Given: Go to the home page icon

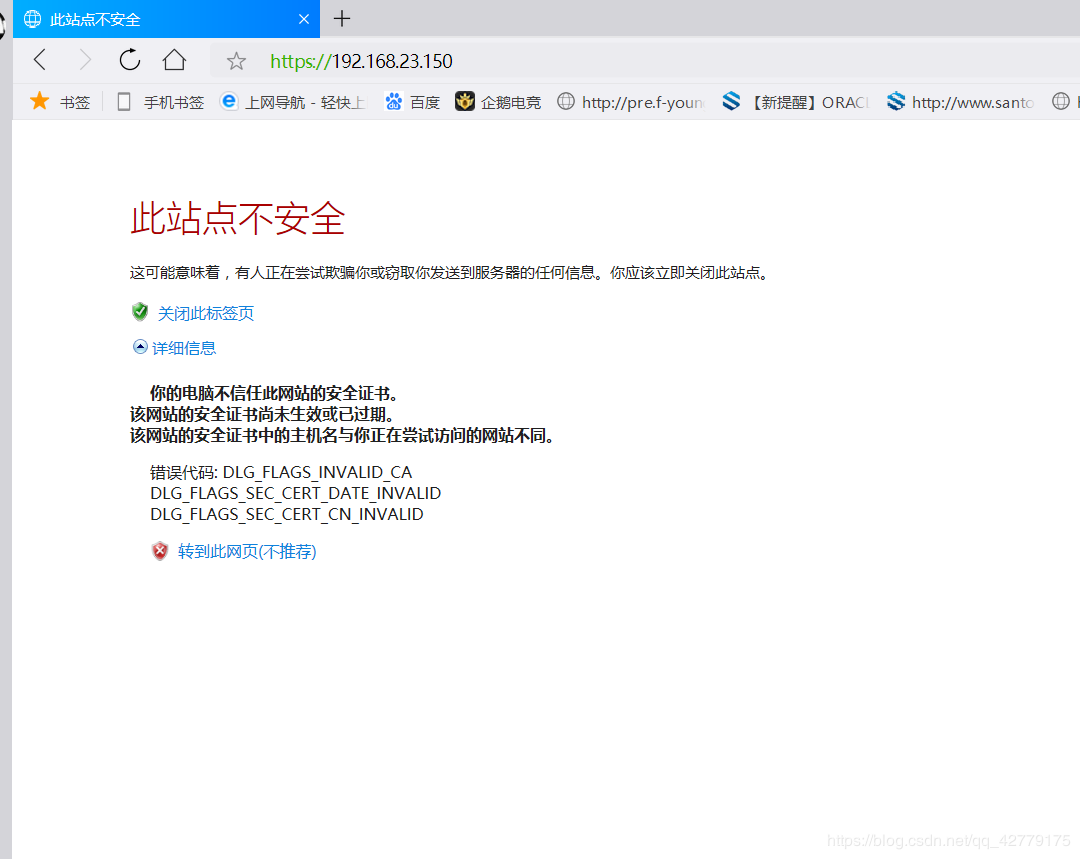Looking at the screenshot, I should [174, 60].
